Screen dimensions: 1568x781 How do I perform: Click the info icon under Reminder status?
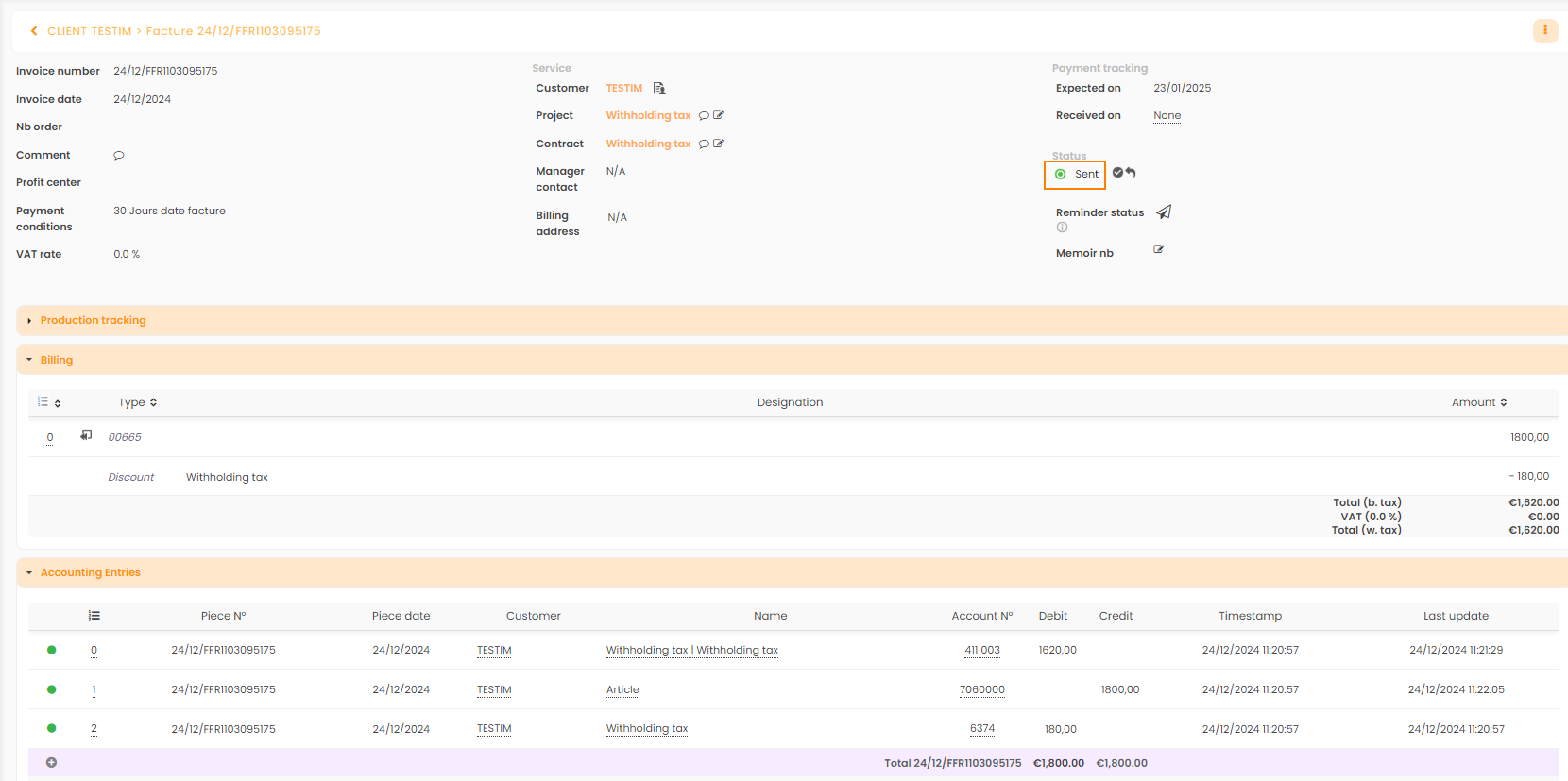[1062, 228]
